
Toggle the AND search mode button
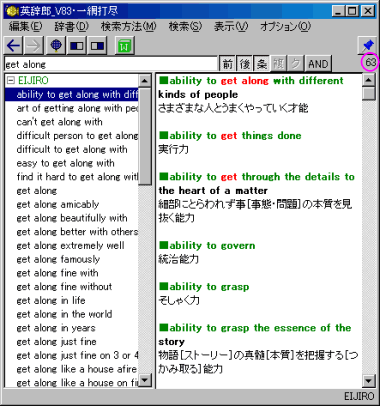(318, 64)
